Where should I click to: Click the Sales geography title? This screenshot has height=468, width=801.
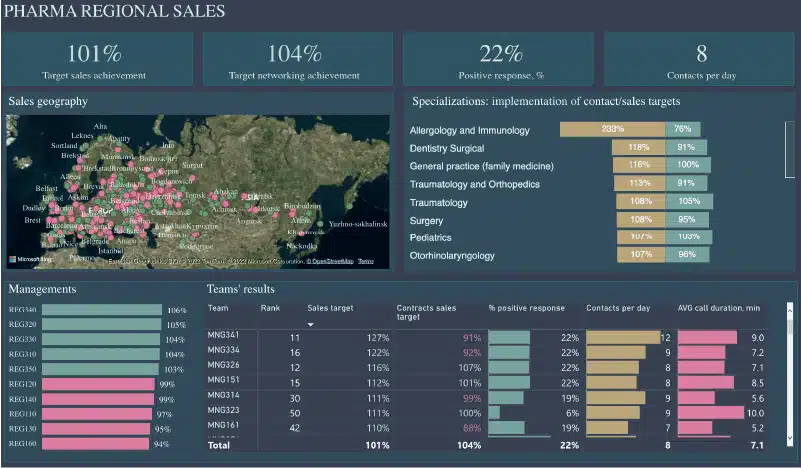[48, 102]
